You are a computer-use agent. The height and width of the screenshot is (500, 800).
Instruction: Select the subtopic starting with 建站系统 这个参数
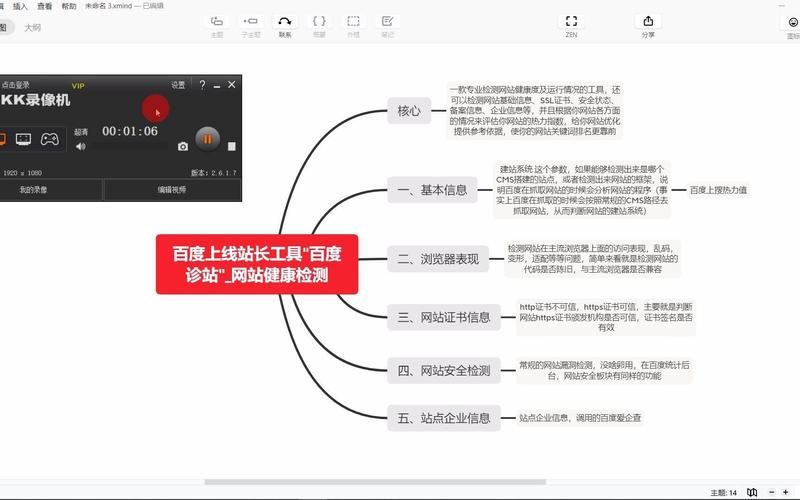582,190
